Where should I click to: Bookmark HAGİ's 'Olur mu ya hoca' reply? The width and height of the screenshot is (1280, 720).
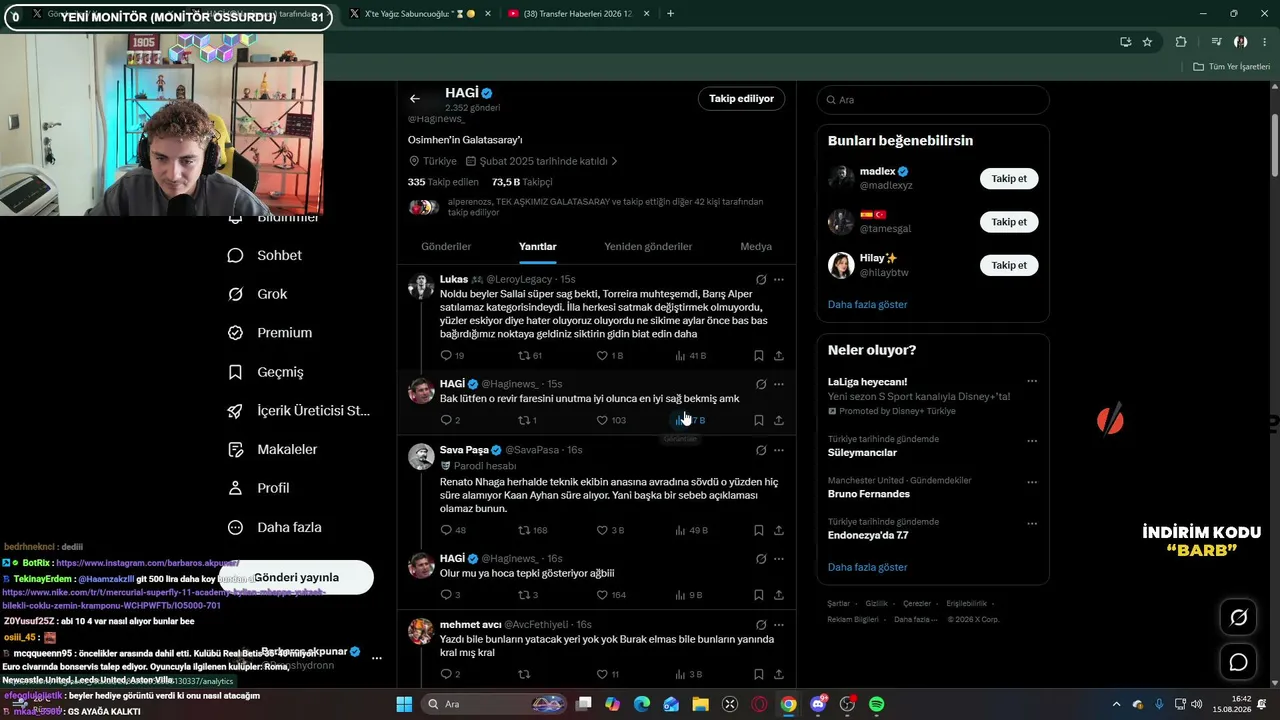(759, 595)
